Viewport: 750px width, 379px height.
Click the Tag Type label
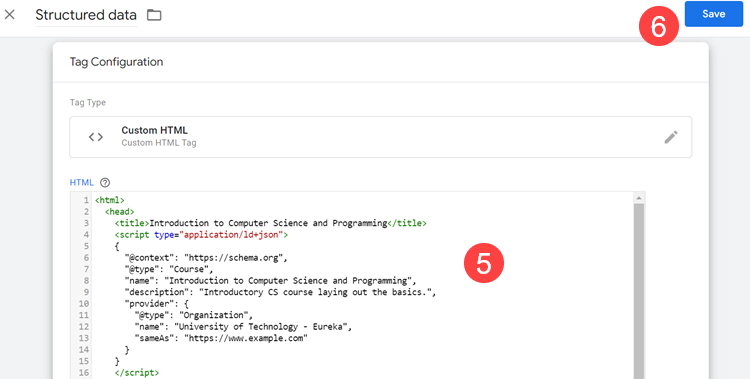coord(88,102)
